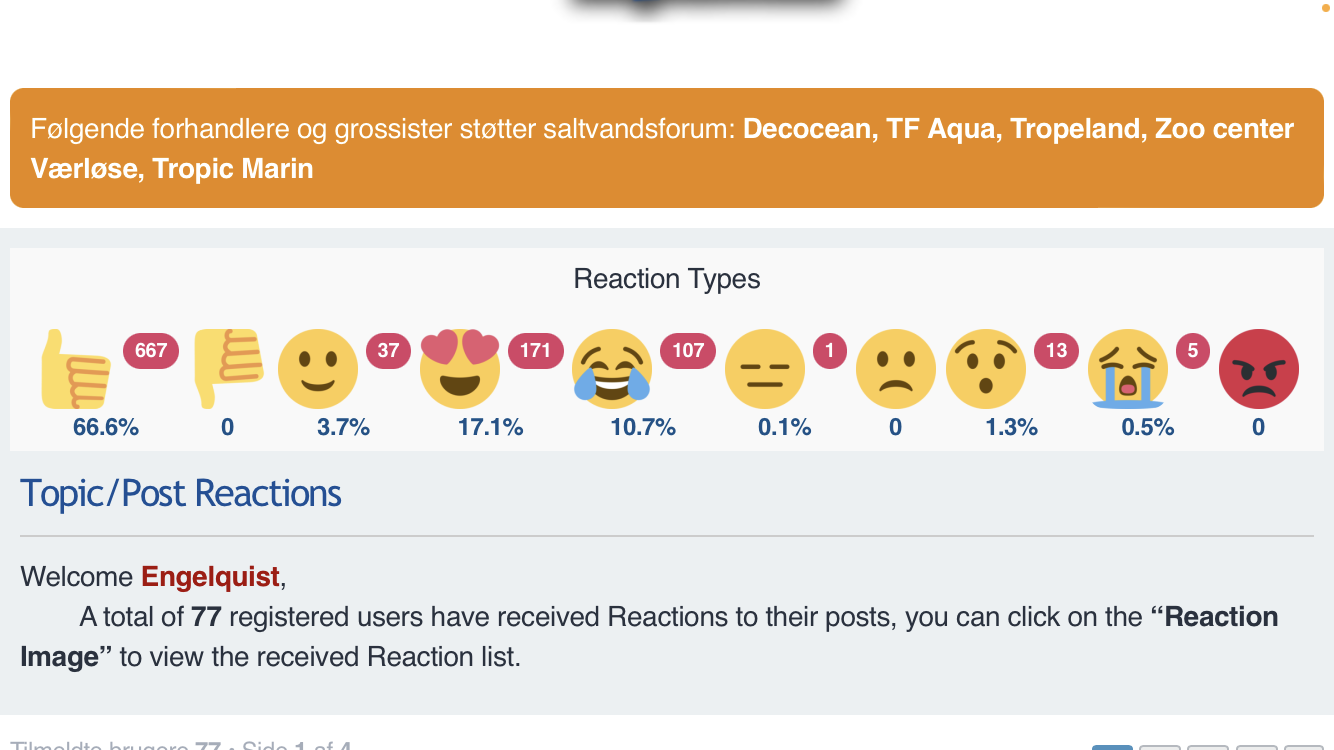
Task: Select the heart eyes Love reaction
Action: coord(460,368)
